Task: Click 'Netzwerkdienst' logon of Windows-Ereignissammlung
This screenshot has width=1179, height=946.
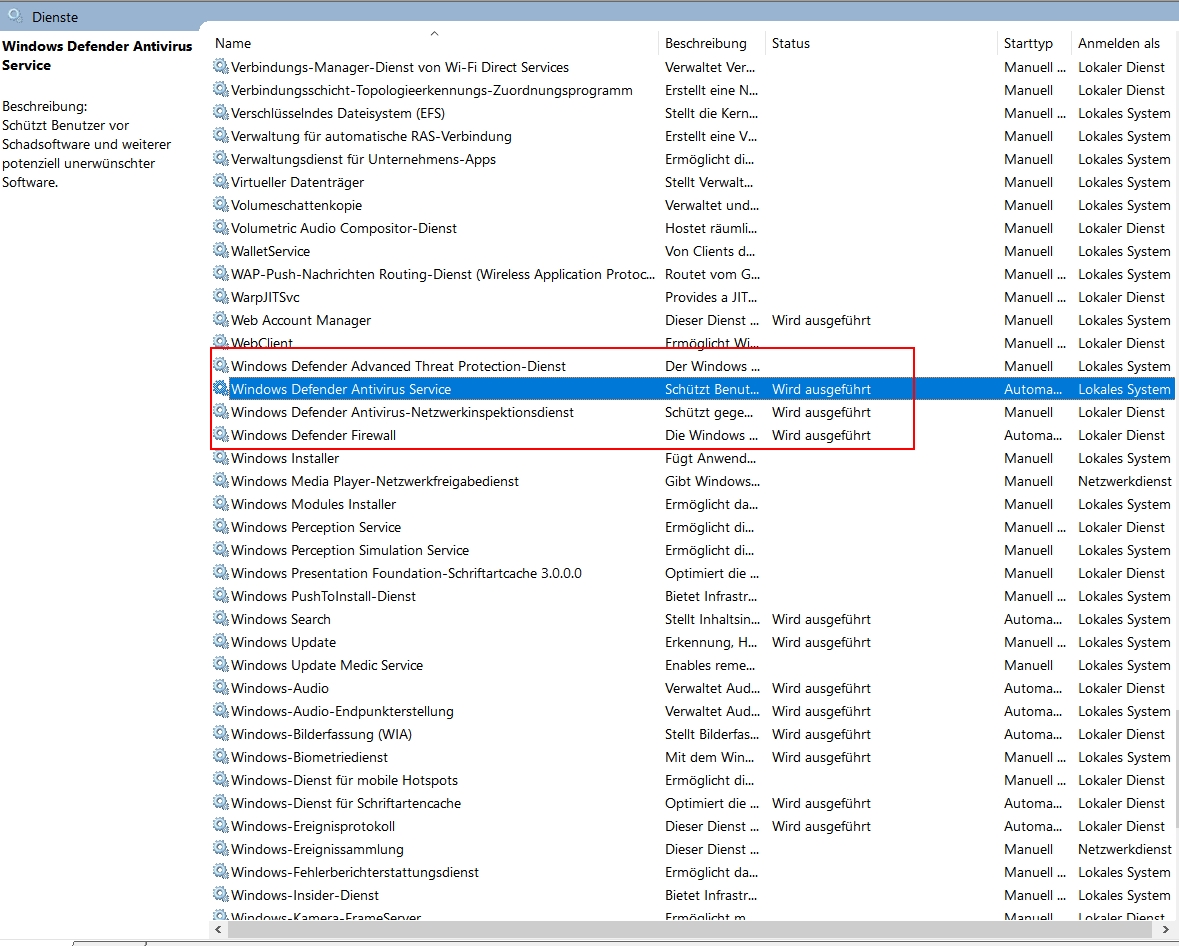Action: point(1125,849)
